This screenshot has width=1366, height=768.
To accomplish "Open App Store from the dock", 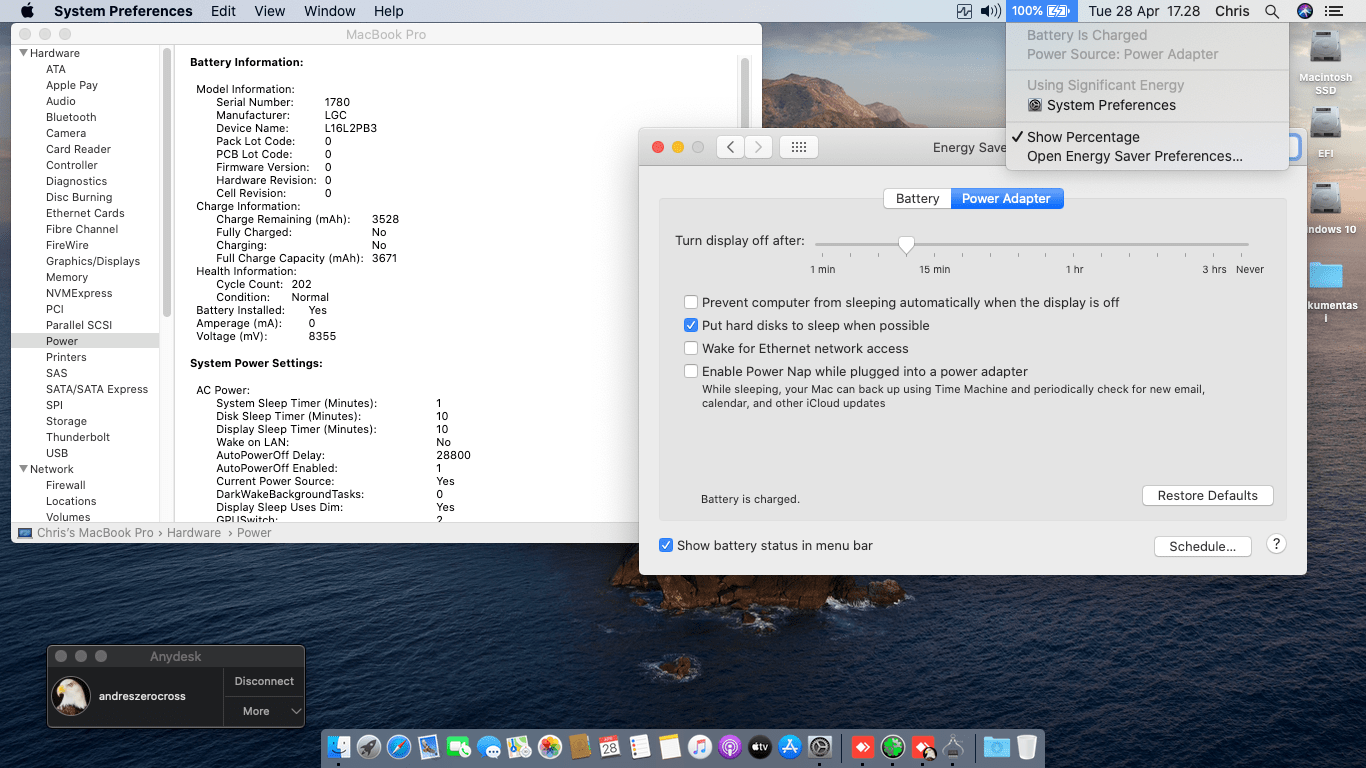I will (x=790, y=746).
